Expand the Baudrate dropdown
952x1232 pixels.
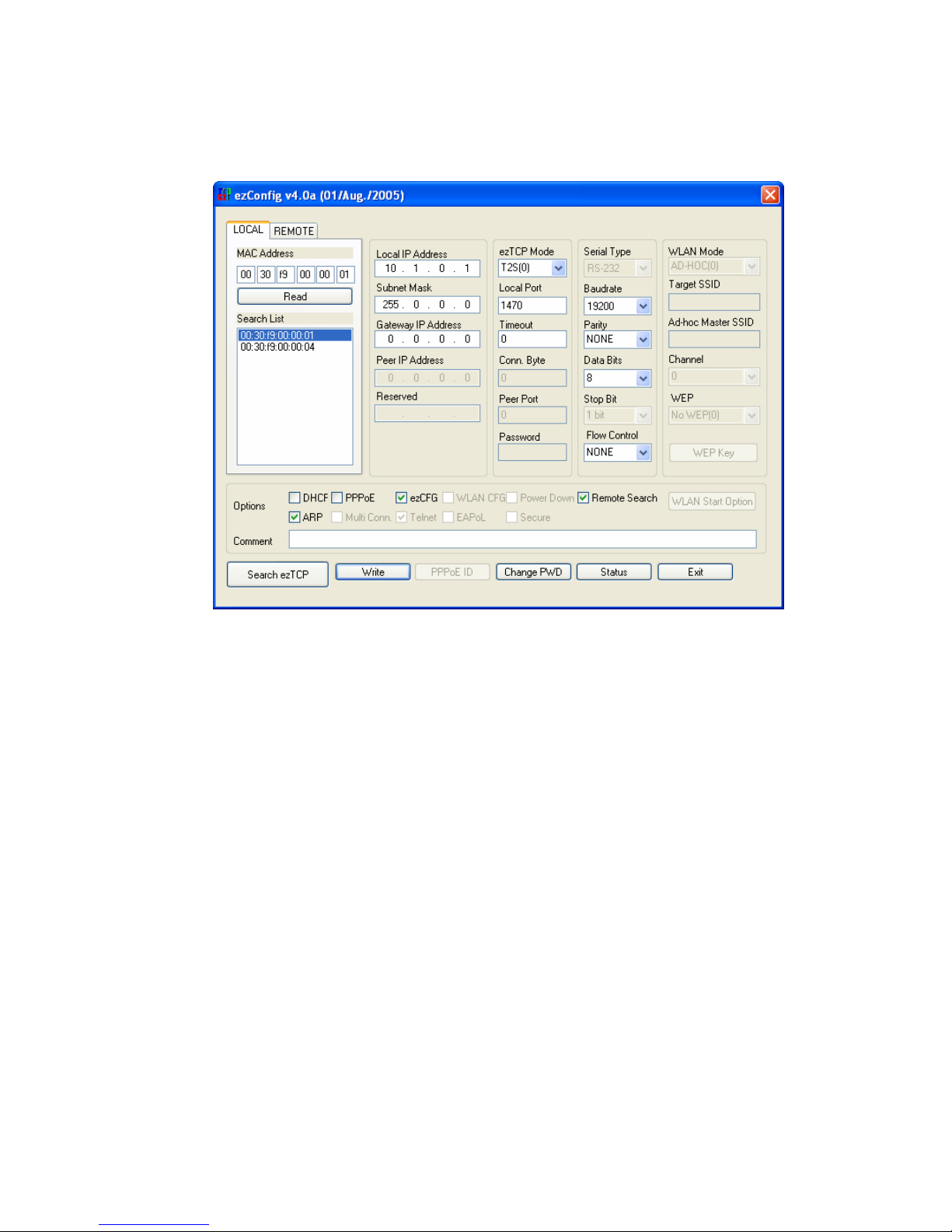[x=643, y=306]
